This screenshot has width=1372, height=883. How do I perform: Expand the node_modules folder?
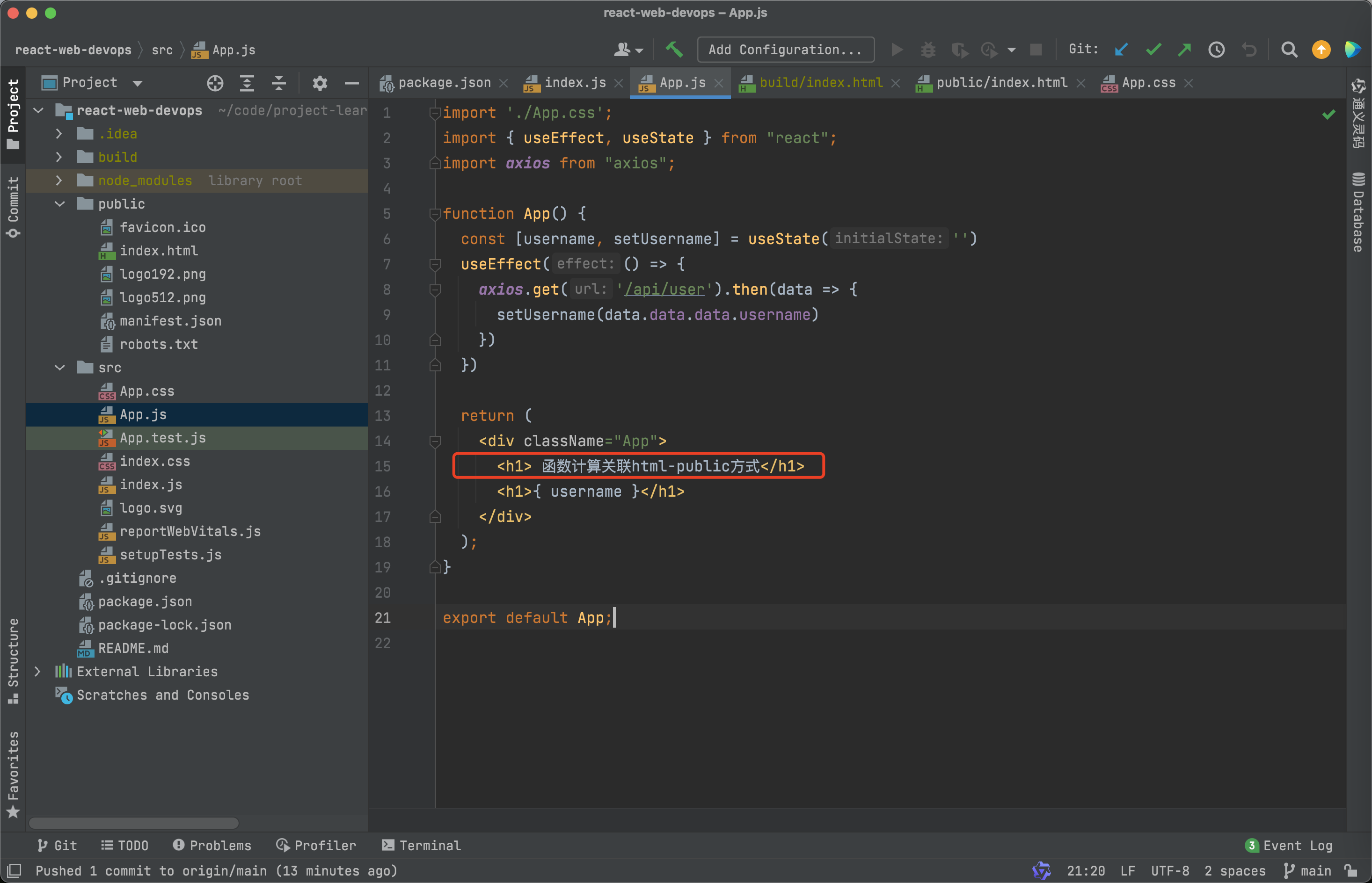tap(58, 181)
